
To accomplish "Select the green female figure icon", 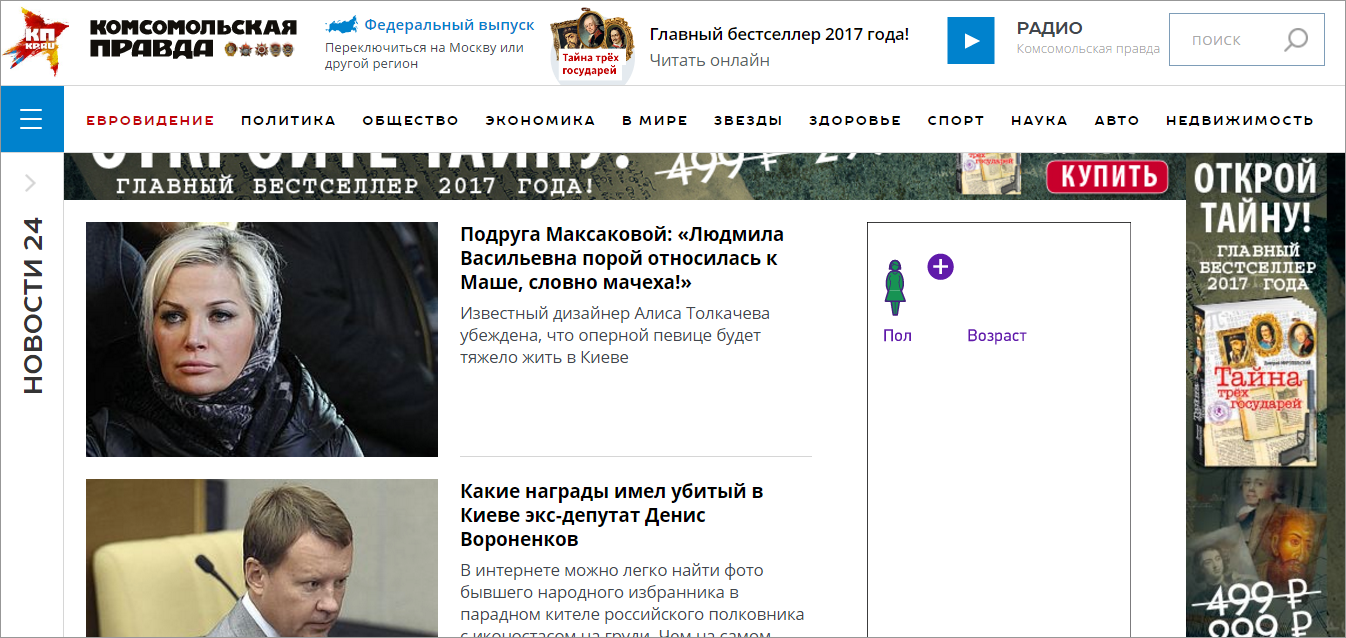I will click(895, 288).
